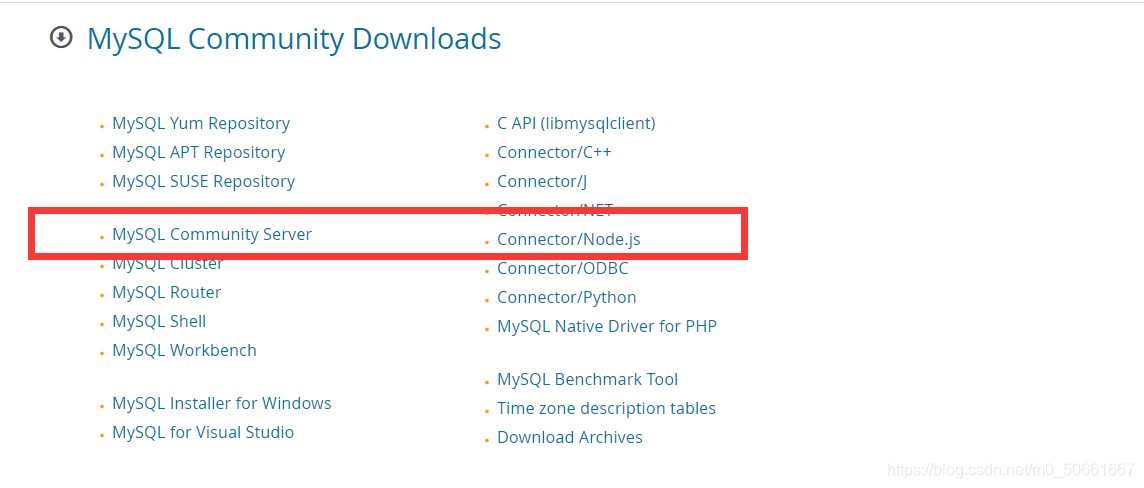This screenshot has width=1144, height=488.
Task: Go to MySQL Workbench downloads
Action: [185, 350]
